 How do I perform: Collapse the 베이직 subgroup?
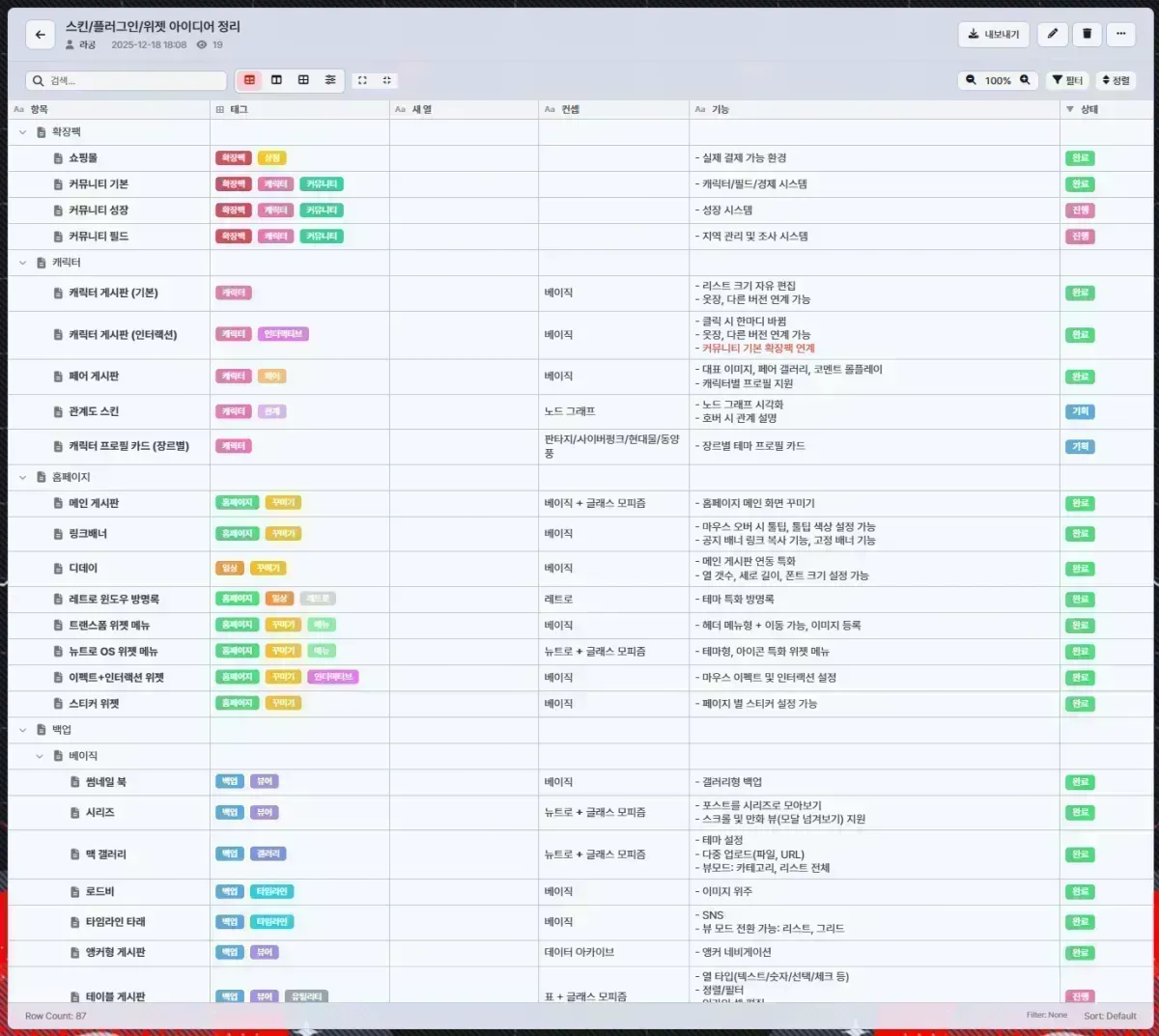tap(40, 756)
